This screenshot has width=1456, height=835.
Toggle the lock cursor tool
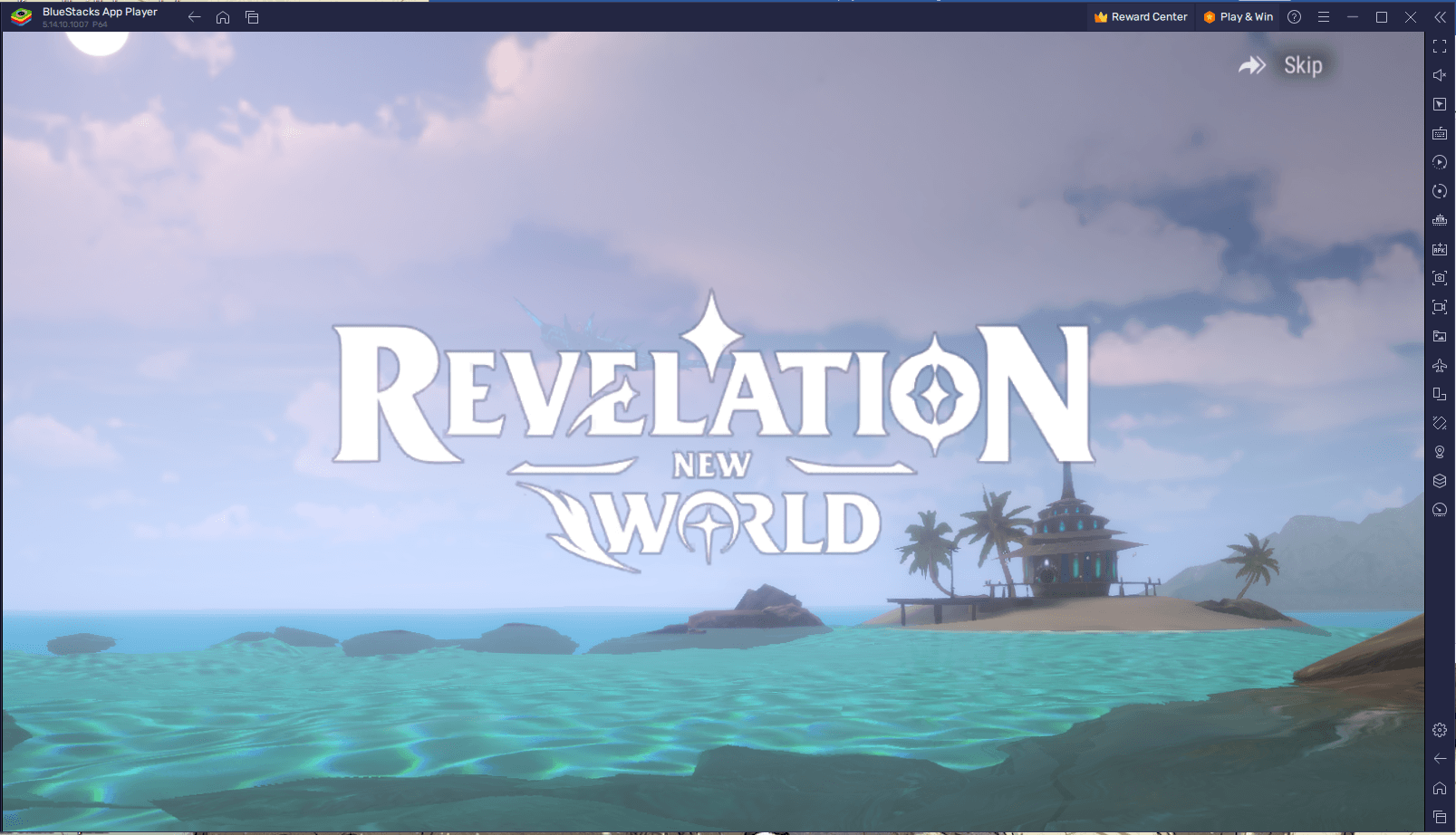click(1440, 104)
